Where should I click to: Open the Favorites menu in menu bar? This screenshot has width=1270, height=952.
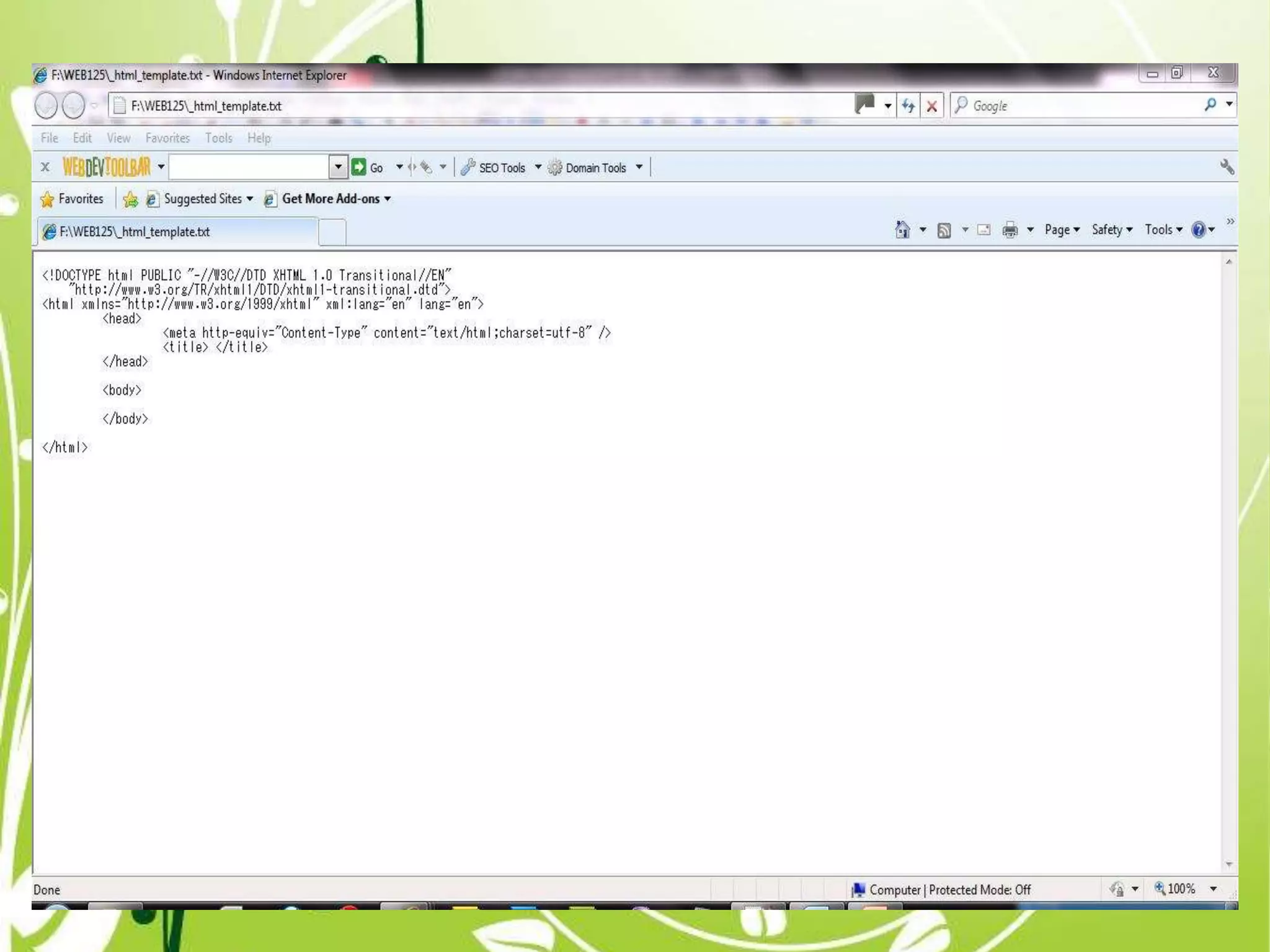coord(167,138)
